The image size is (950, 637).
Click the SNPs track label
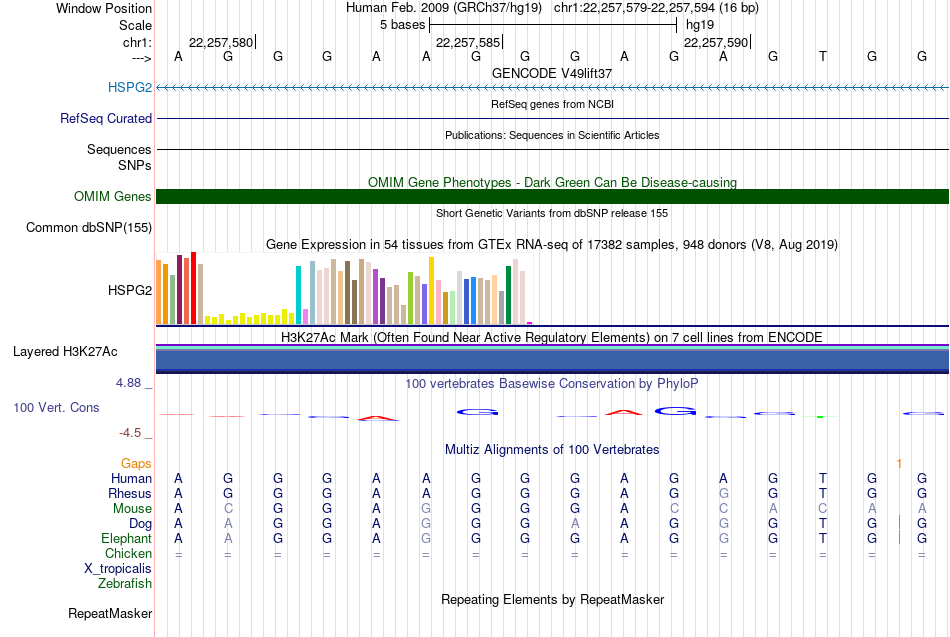pyautogui.click(x=135, y=165)
